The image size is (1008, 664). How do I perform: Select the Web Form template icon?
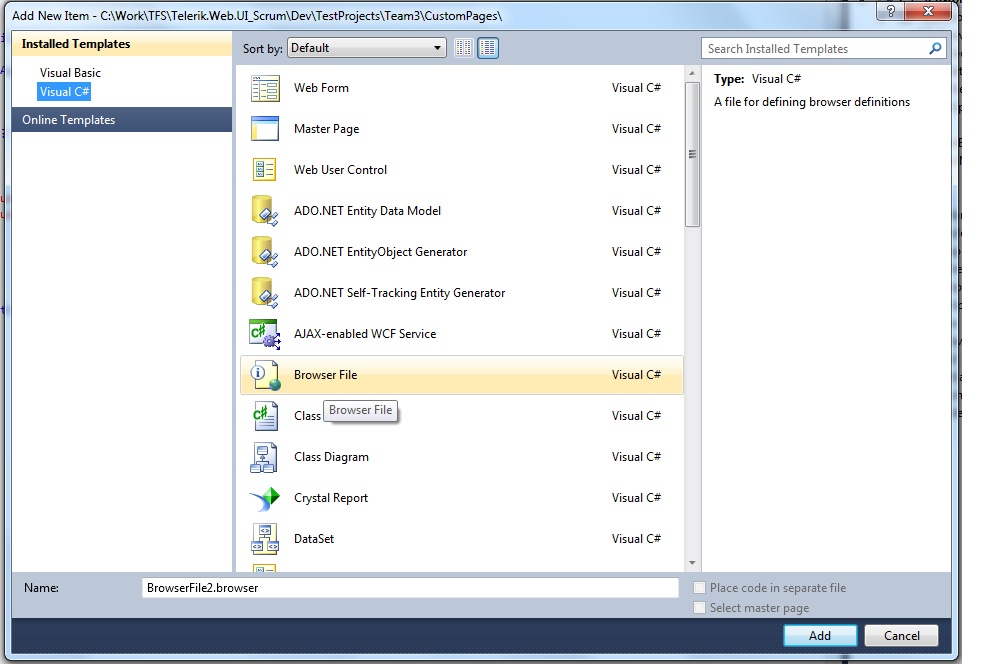[x=265, y=88]
